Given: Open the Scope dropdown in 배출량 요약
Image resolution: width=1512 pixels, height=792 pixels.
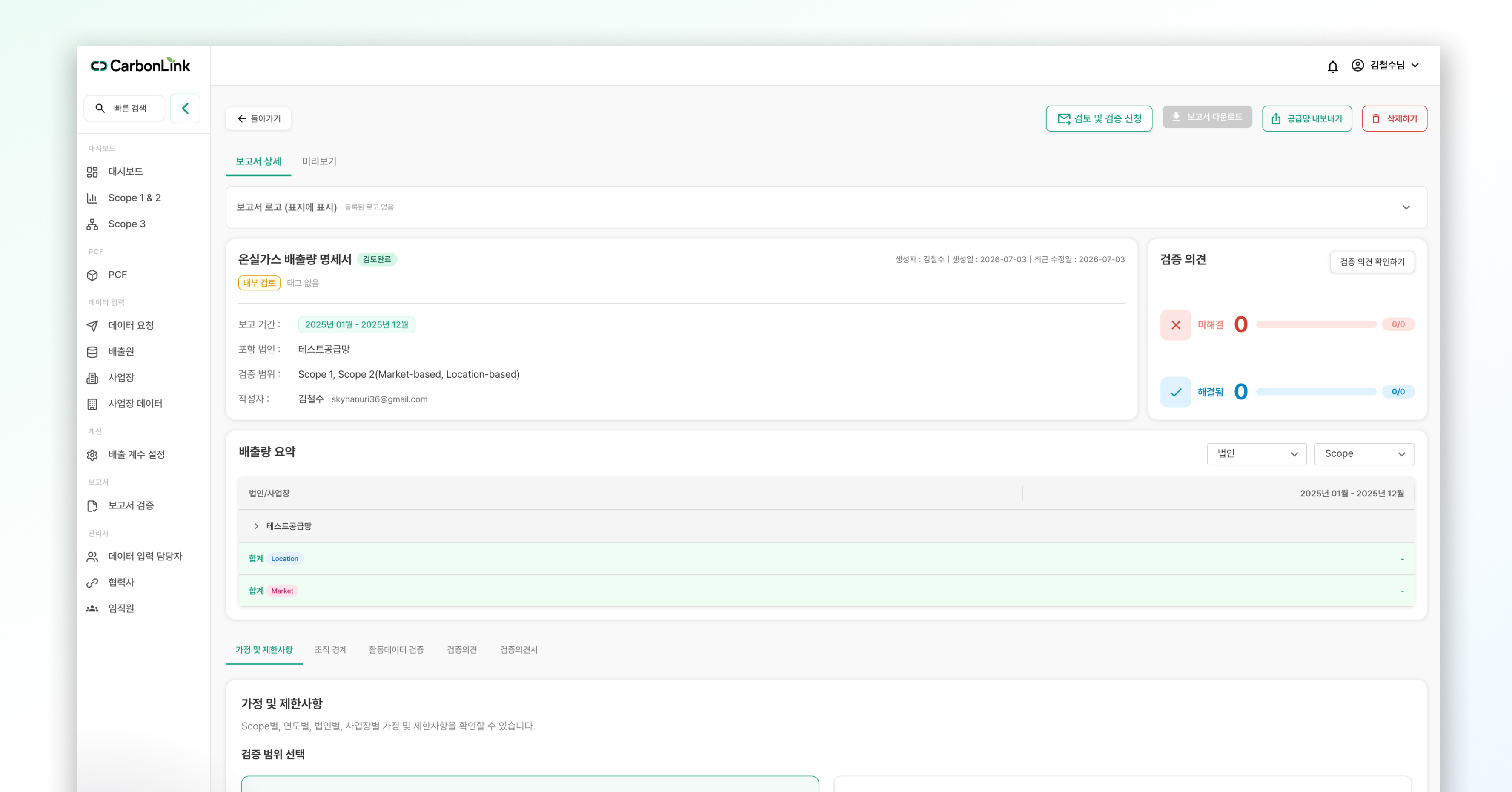Looking at the screenshot, I should coord(1364,454).
